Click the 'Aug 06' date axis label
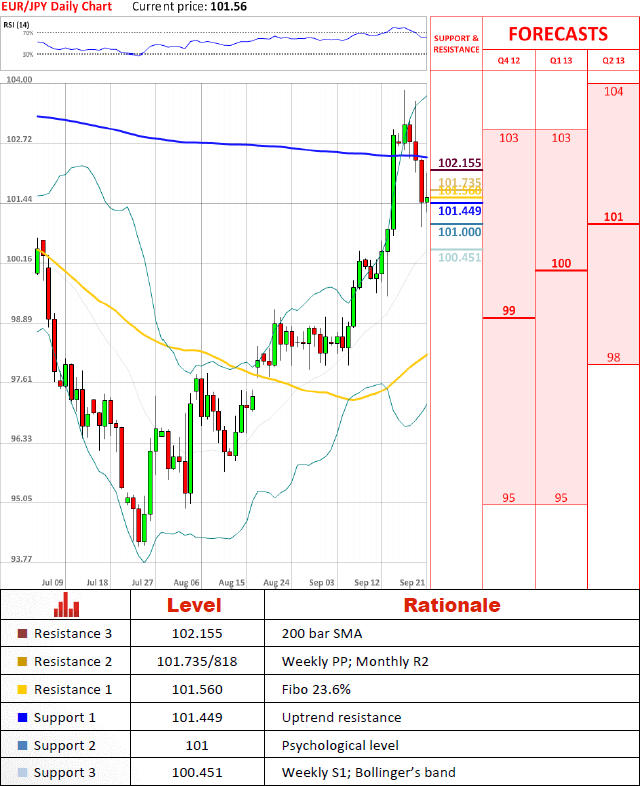The image size is (640, 786). click(x=186, y=582)
